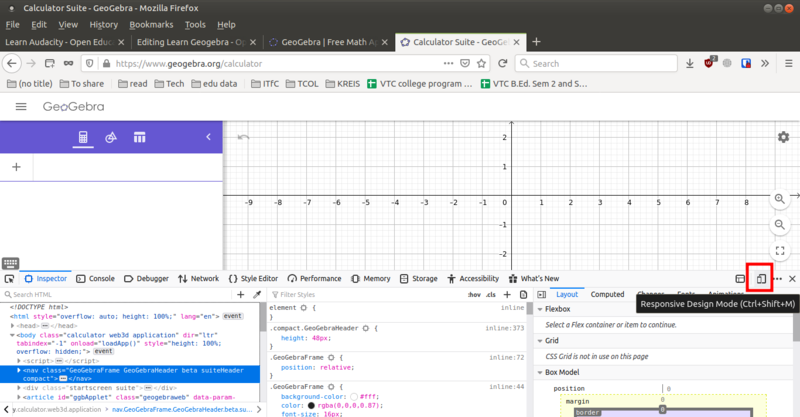The image size is (800, 417).
Task: Open the Performance tab
Action: 314,279
